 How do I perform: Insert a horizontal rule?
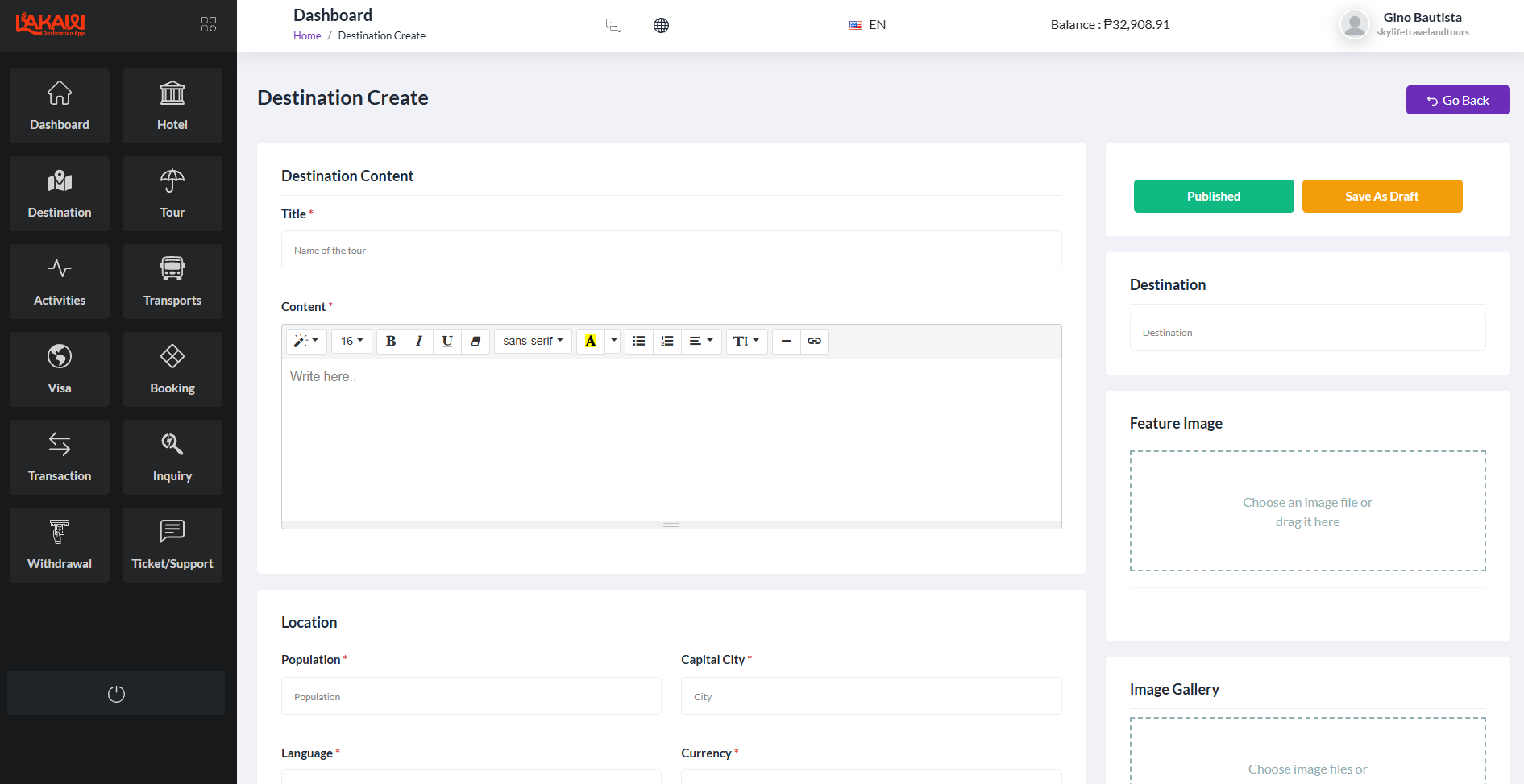[x=786, y=341]
